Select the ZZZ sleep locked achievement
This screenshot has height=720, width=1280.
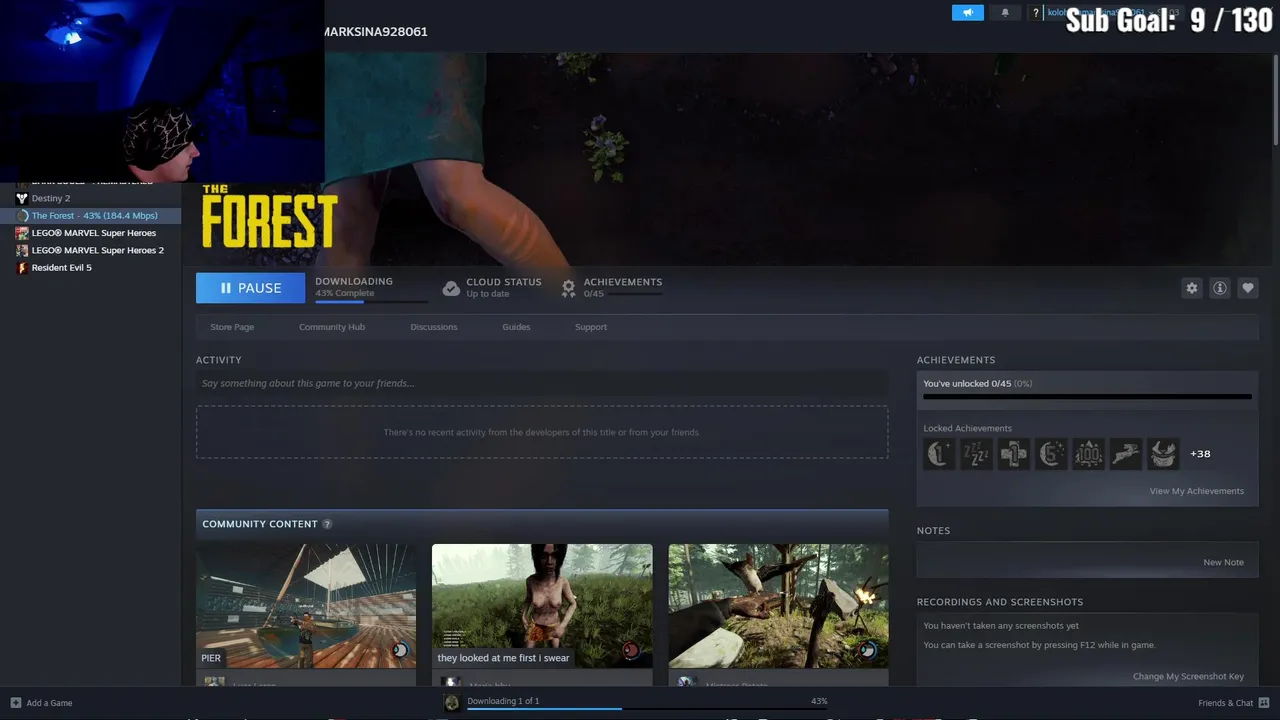976,454
